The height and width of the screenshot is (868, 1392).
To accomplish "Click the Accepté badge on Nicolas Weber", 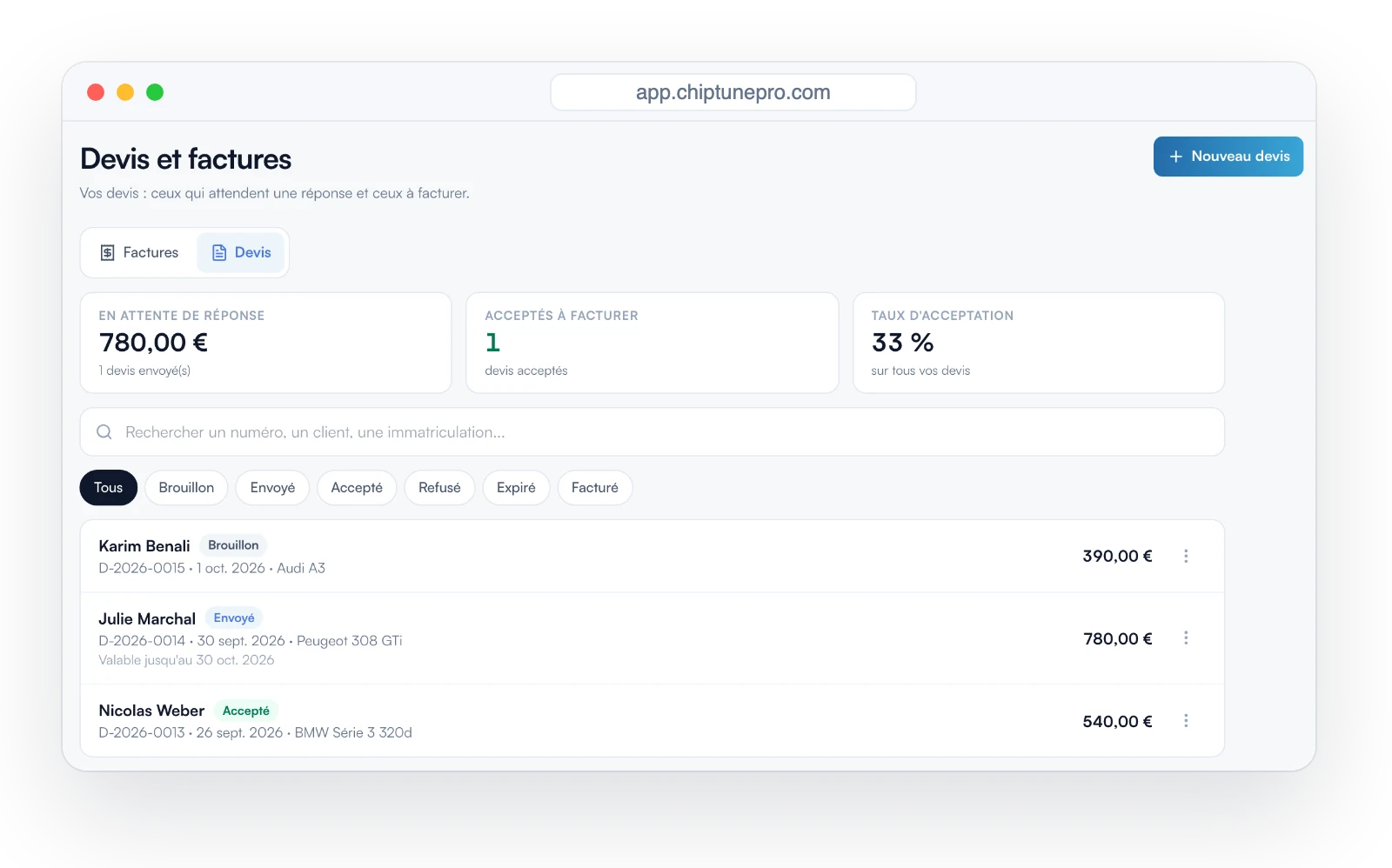I will 246,711.
